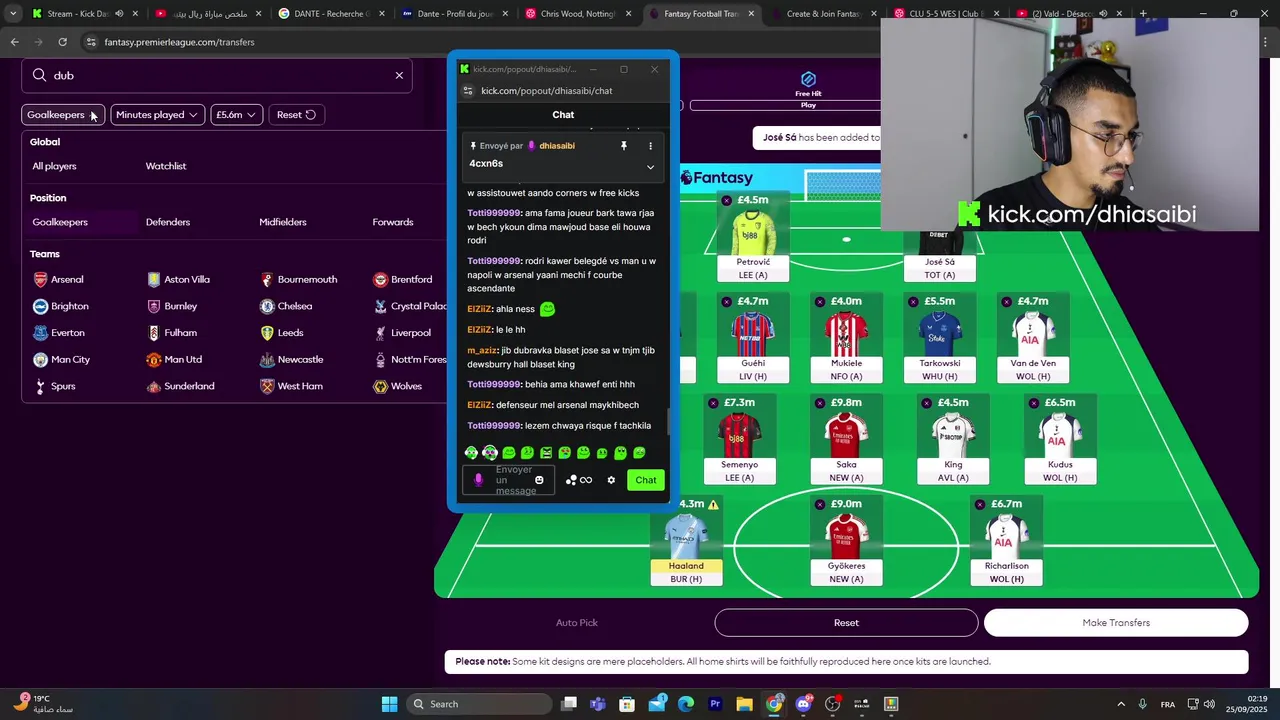Filter by Defenders position
The height and width of the screenshot is (720, 1280).
pos(168,222)
